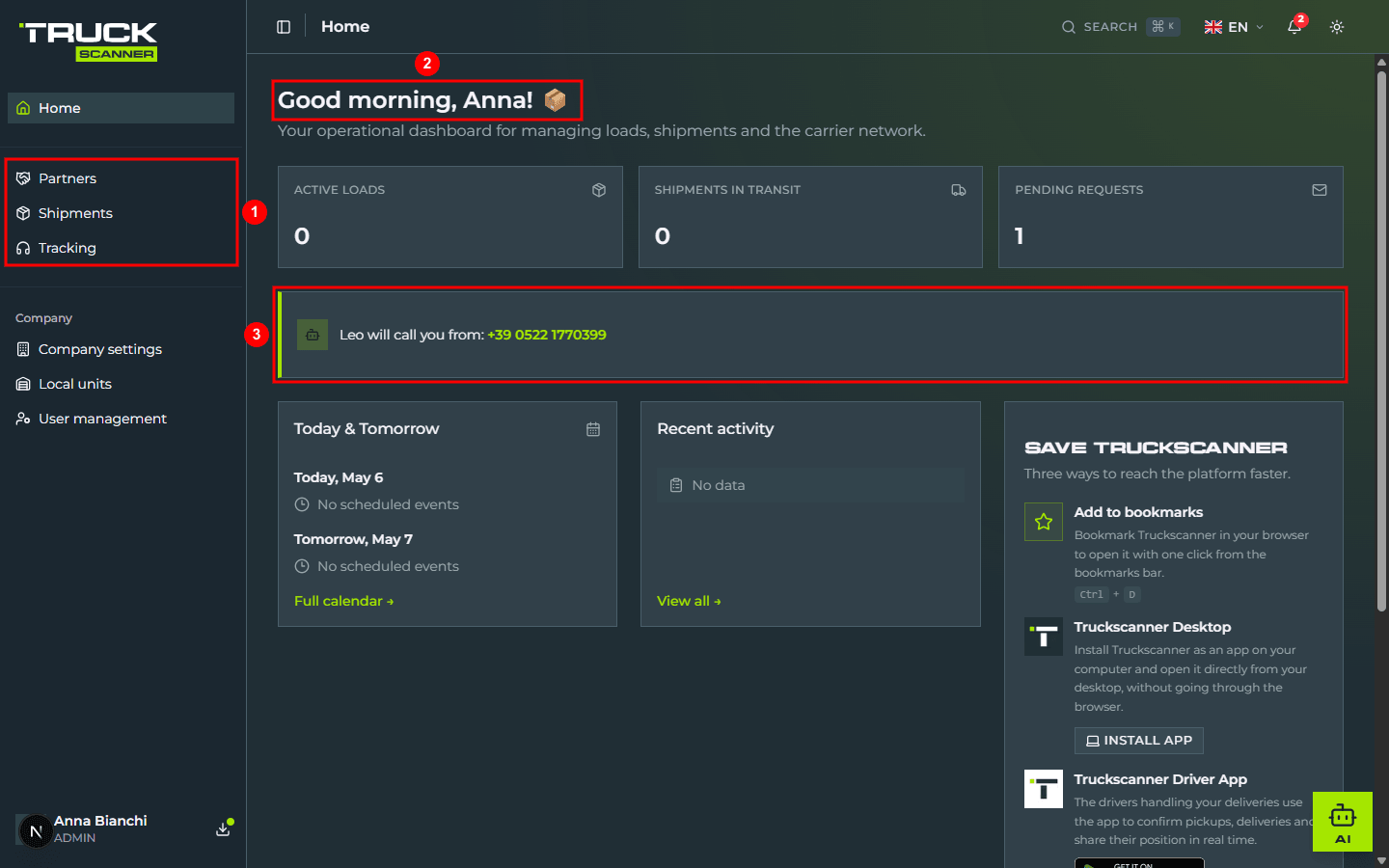The width and height of the screenshot is (1389, 868).
Task: Open the Pending Requests count 1
Action: [1020, 236]
